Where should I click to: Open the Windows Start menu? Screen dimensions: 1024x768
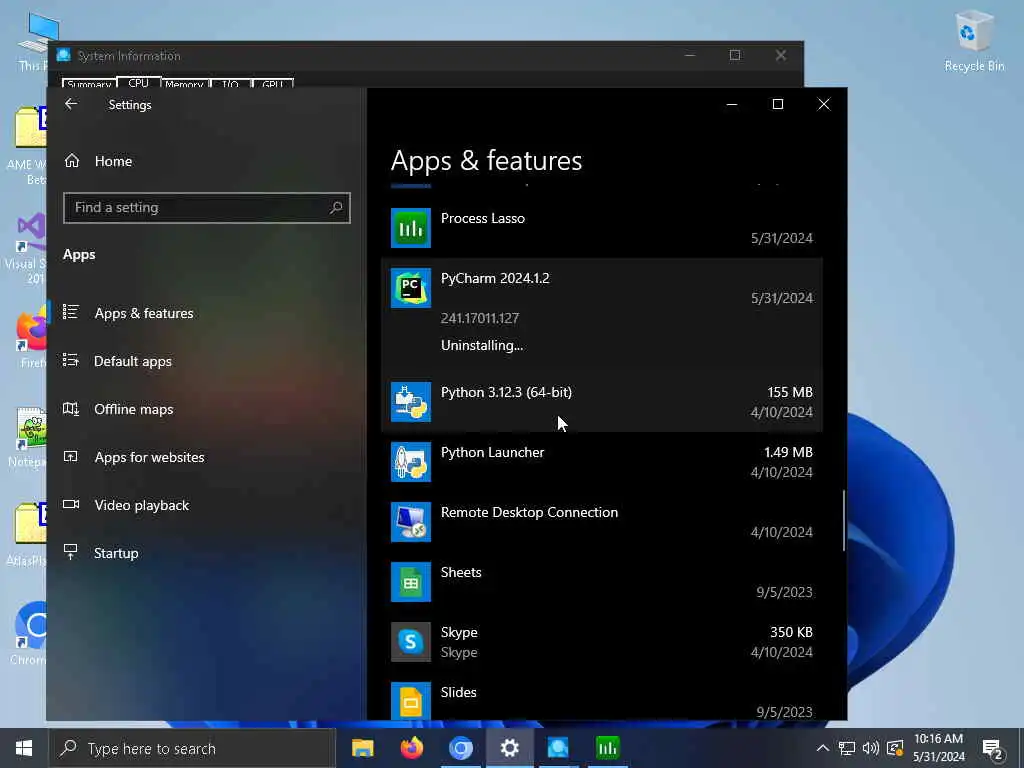pyautogui.click(x=24, y=748)
